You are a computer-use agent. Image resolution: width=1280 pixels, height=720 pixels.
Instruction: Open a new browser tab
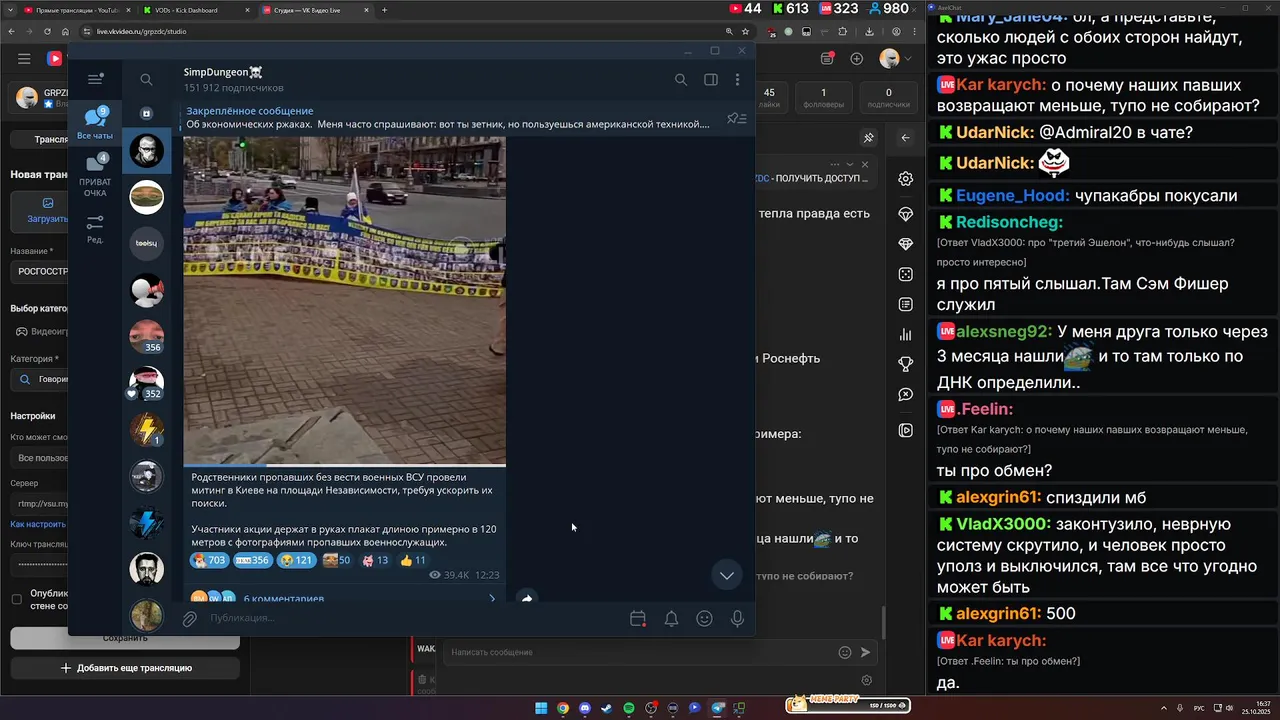click(384, 10)
